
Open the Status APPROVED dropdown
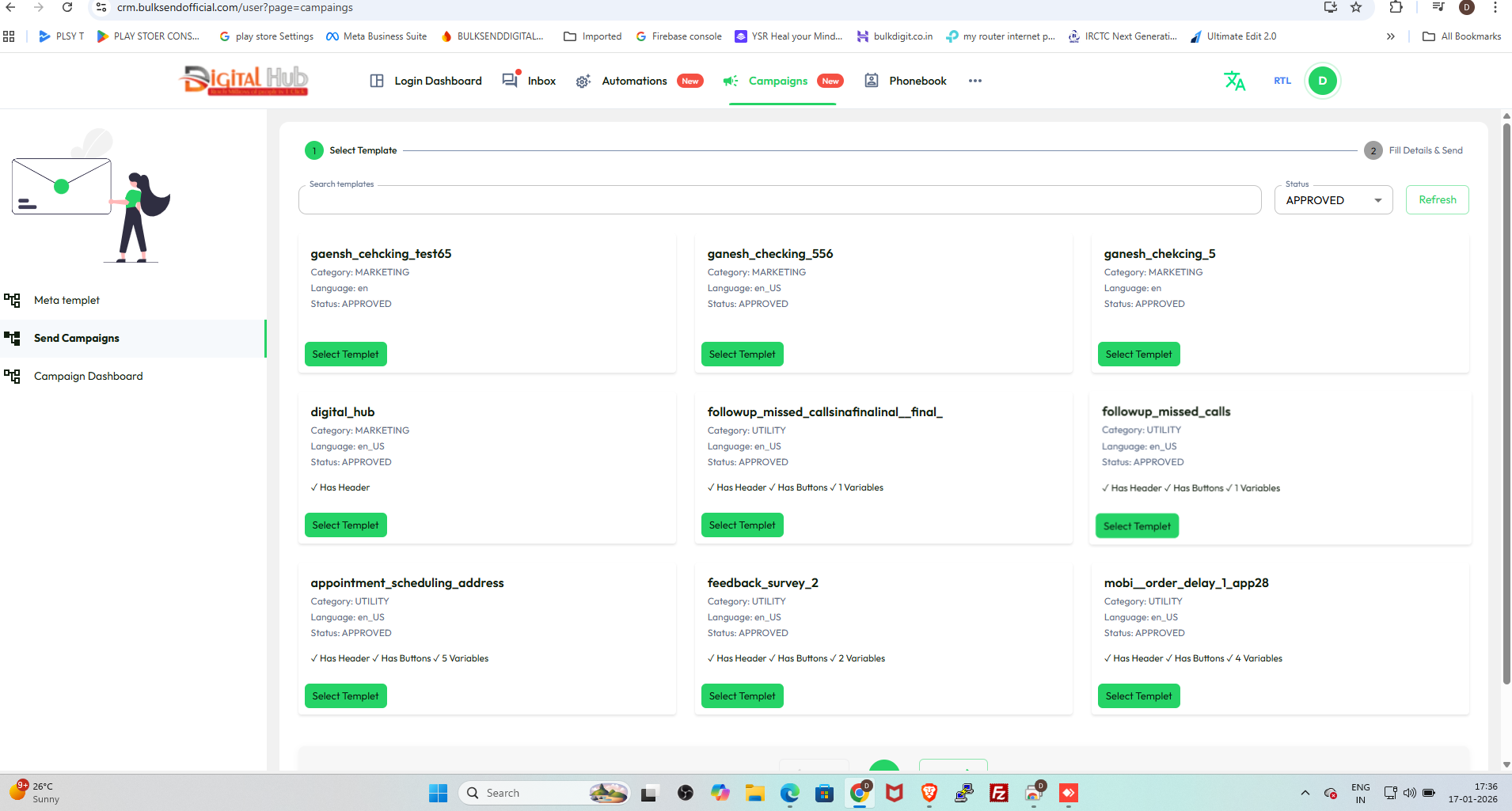coord(1333,200)
